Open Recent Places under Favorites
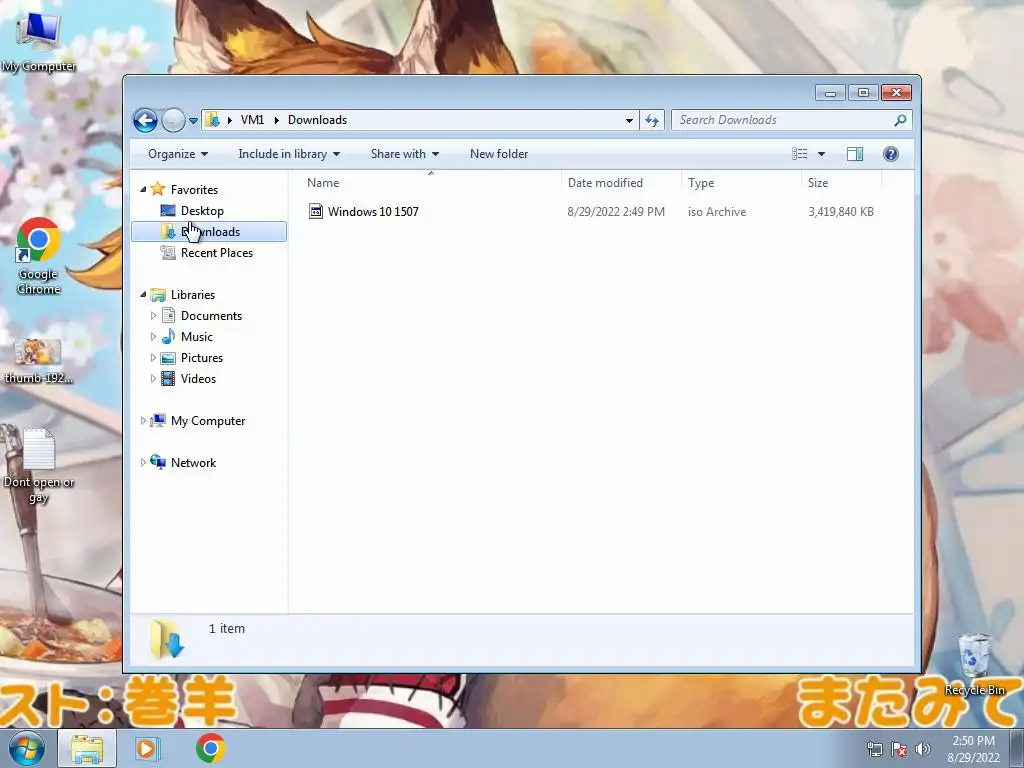Screen dimensions: 1024x768 tap(216, 253)
